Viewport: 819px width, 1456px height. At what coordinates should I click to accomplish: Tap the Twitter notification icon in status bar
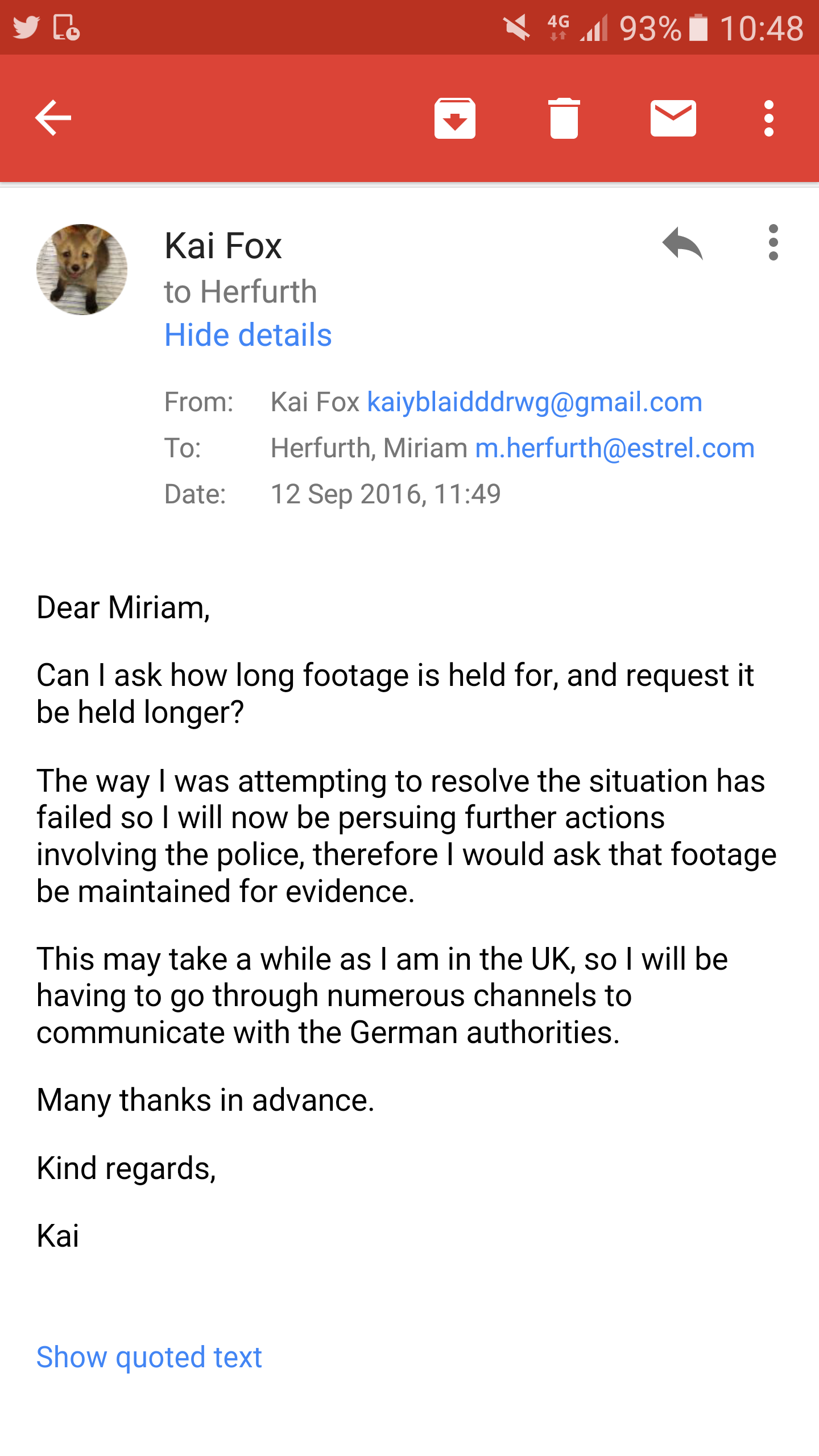click(26, 27)
